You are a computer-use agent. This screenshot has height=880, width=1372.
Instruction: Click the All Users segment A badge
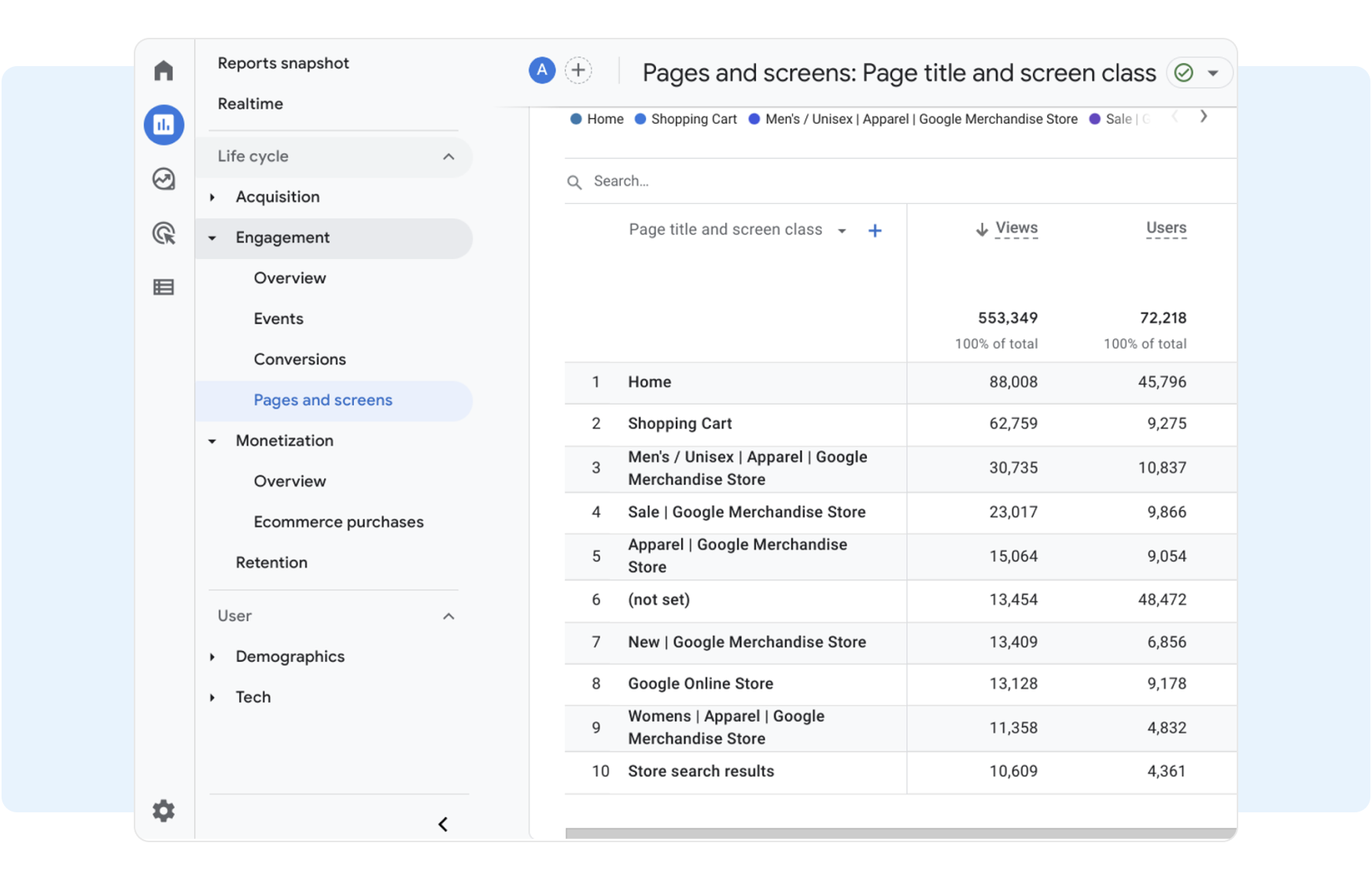click(x=541, y=71)
